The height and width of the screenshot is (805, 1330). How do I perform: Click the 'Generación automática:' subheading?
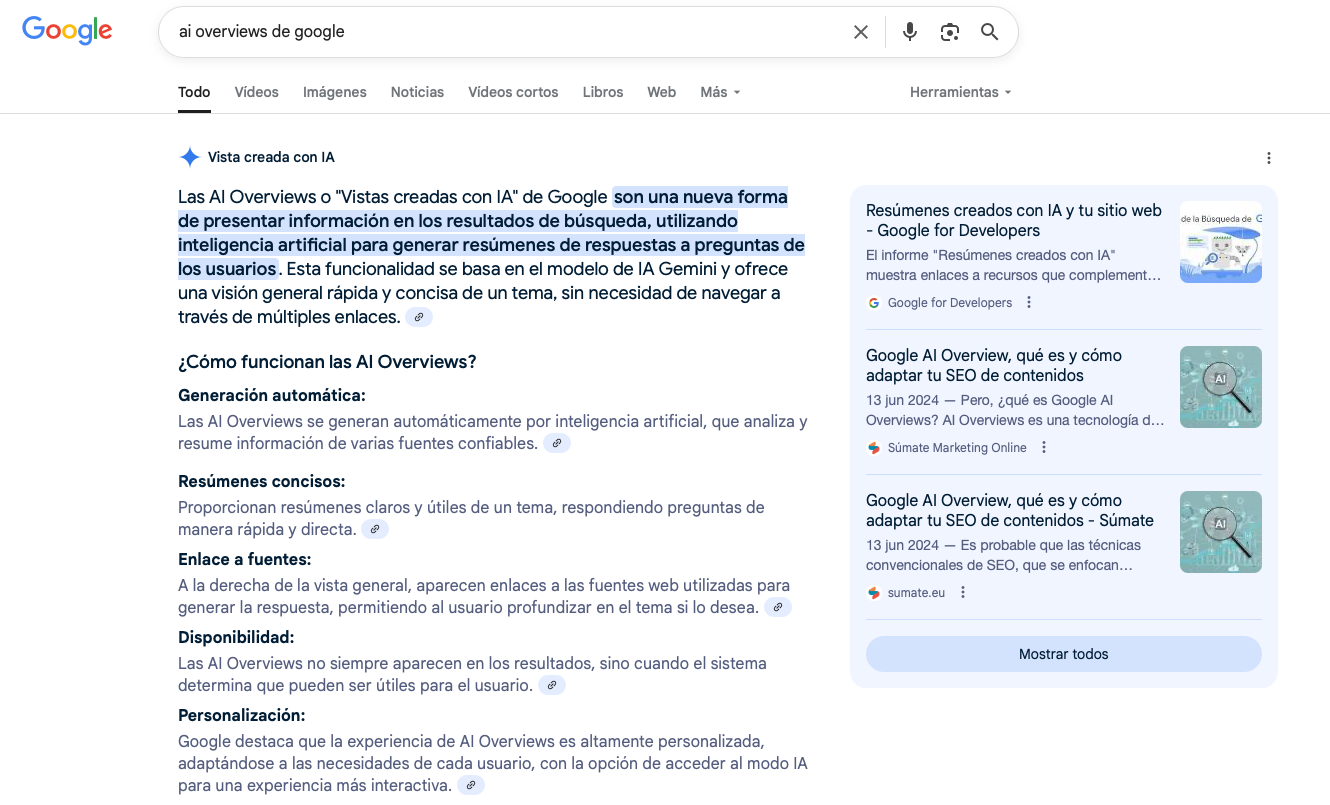click(x=272, y=395)
